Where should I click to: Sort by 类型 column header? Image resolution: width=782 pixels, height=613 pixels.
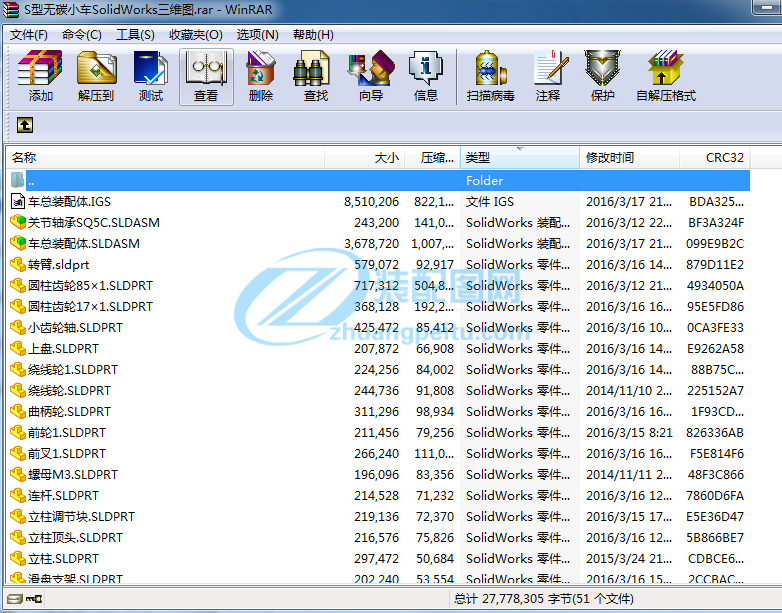pos(520,158)
